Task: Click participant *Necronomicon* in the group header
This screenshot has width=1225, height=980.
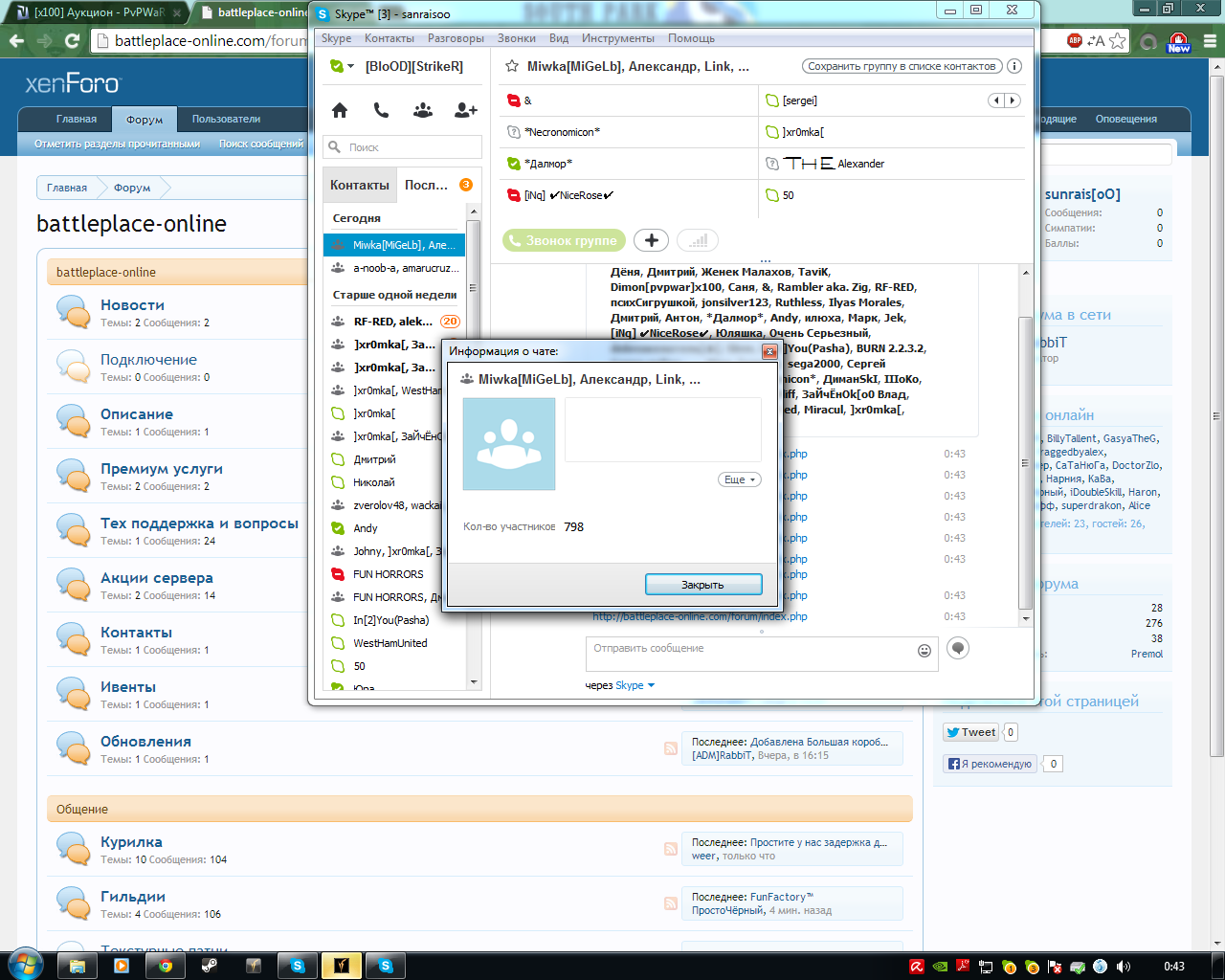Action: point(562,132)
